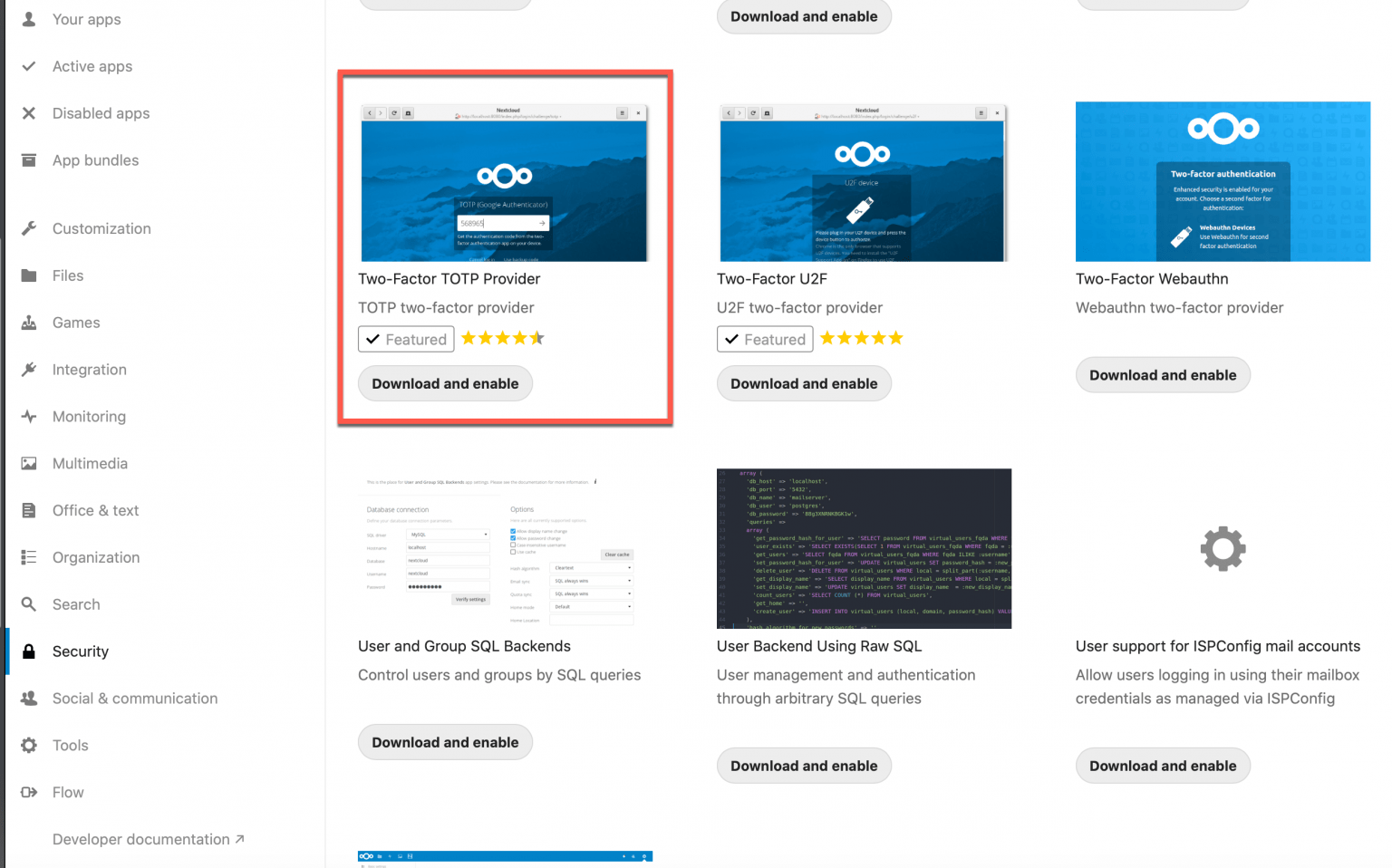Click the Games category icon
This screenshot has width=1392, height=868.
coord(29,323)
